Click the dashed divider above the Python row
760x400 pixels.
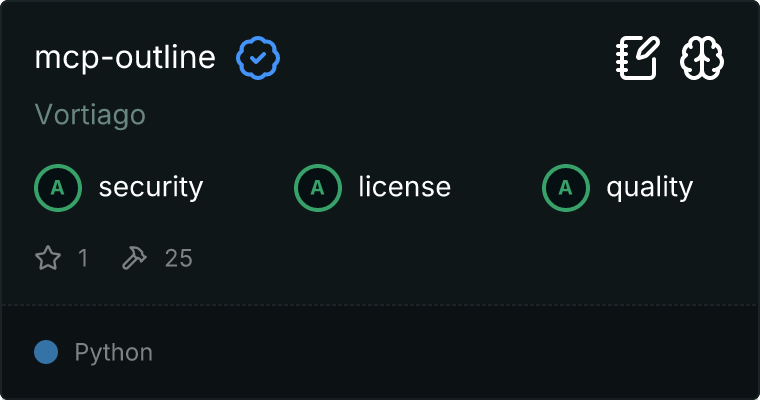(380, 304)
